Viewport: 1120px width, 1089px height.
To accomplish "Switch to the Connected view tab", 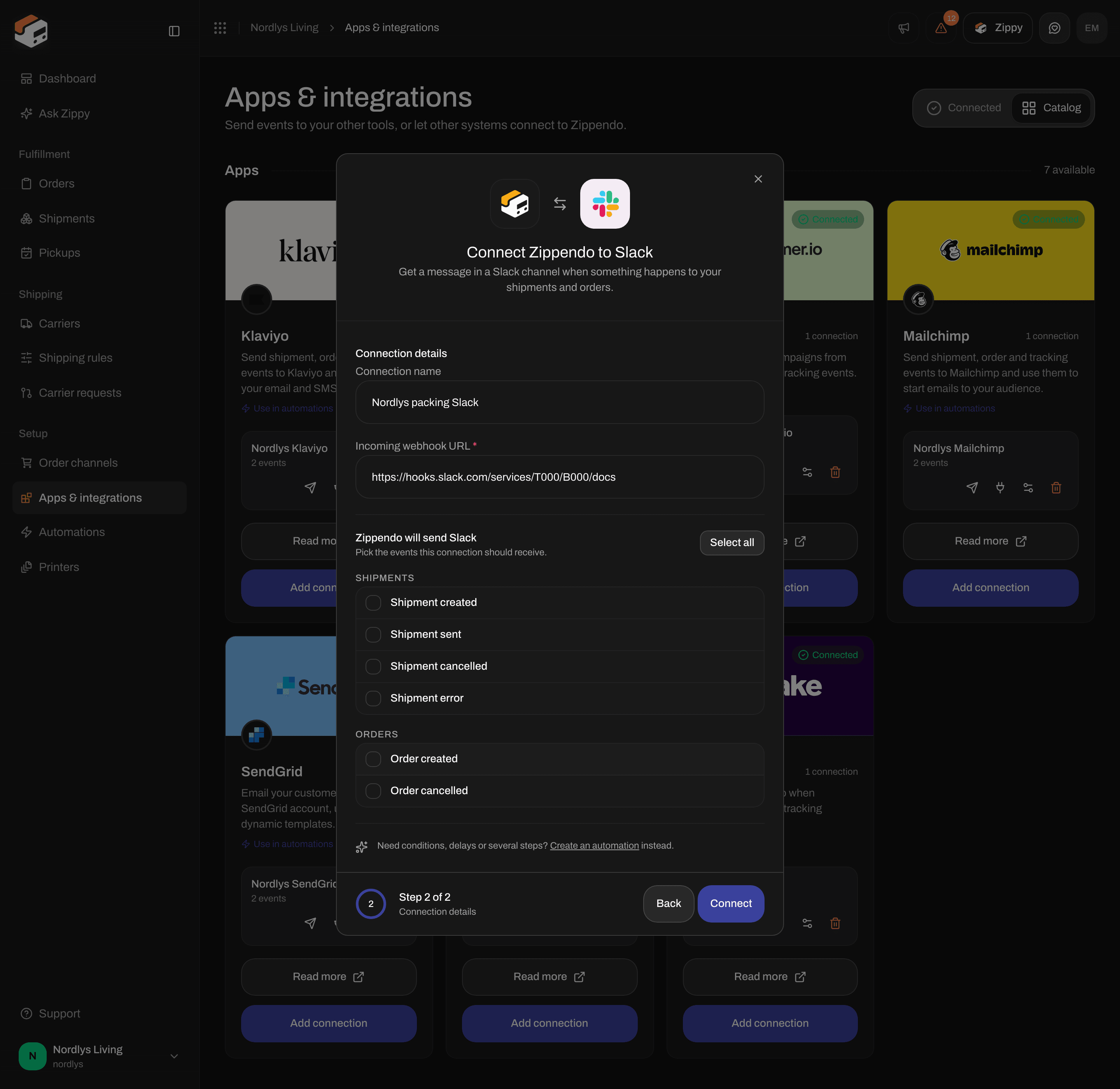I will pyautogui.click(x=964, y=107).
